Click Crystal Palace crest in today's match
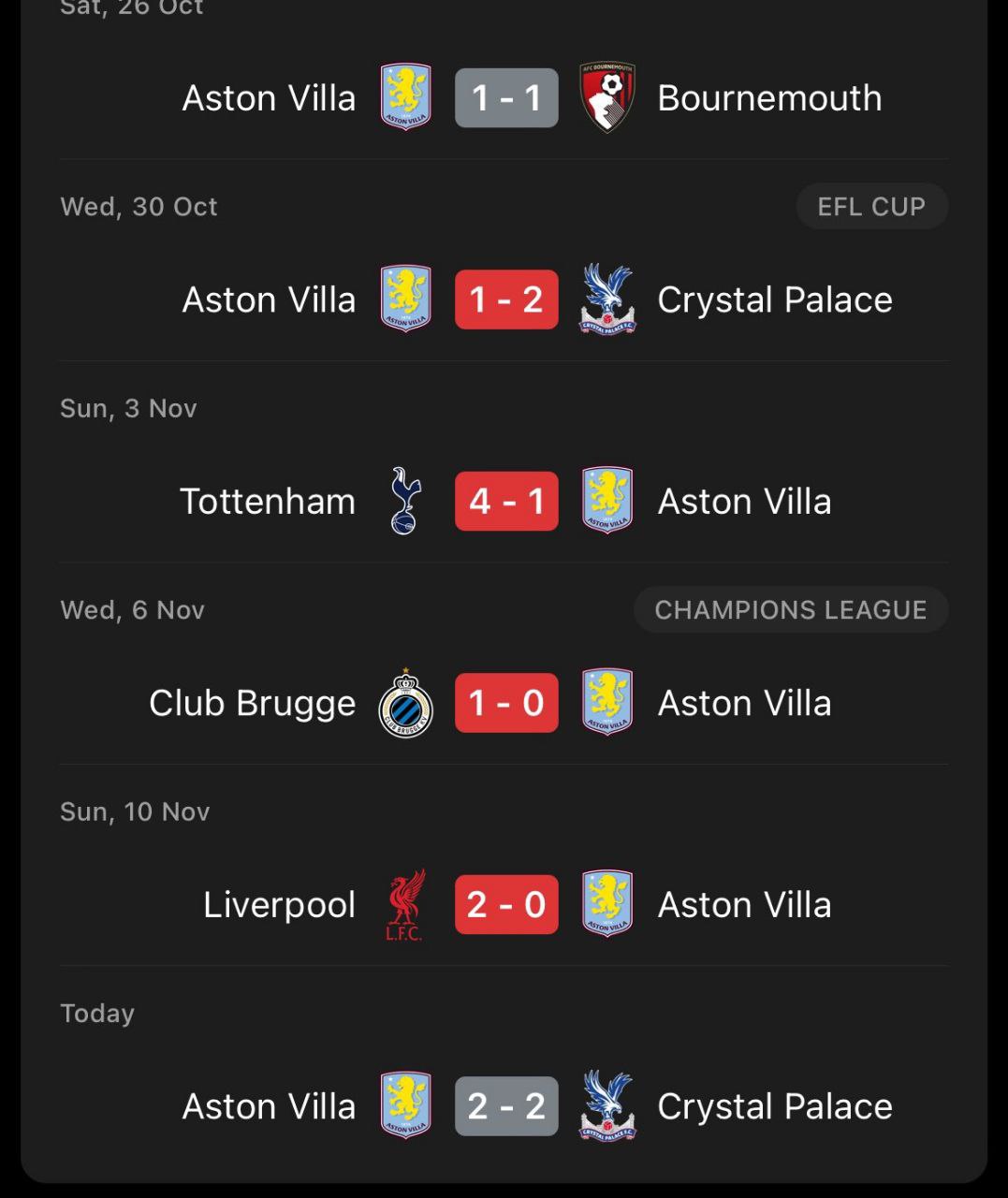The image size is (1008, 1198). tap(607, 1106)
